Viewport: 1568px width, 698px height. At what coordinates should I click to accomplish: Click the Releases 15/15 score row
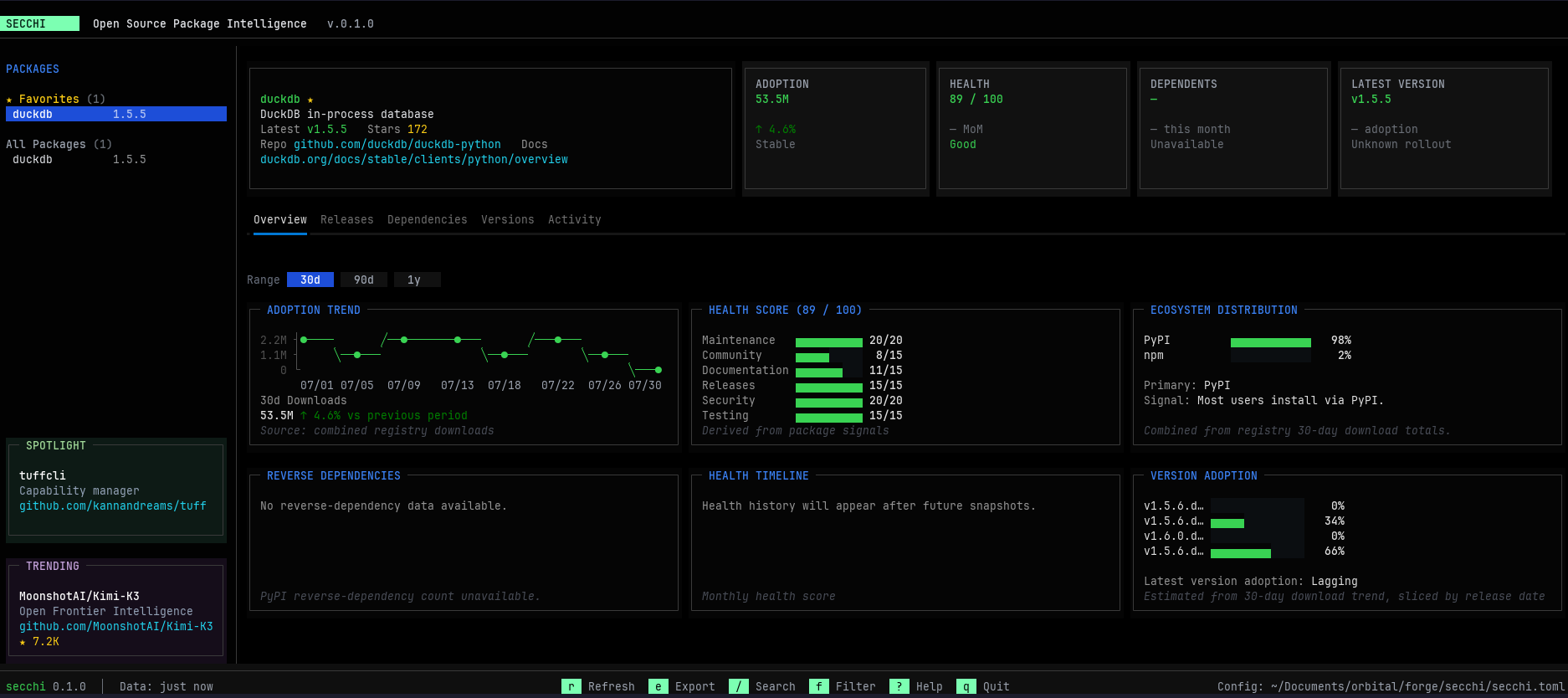[x=802, y=385]
